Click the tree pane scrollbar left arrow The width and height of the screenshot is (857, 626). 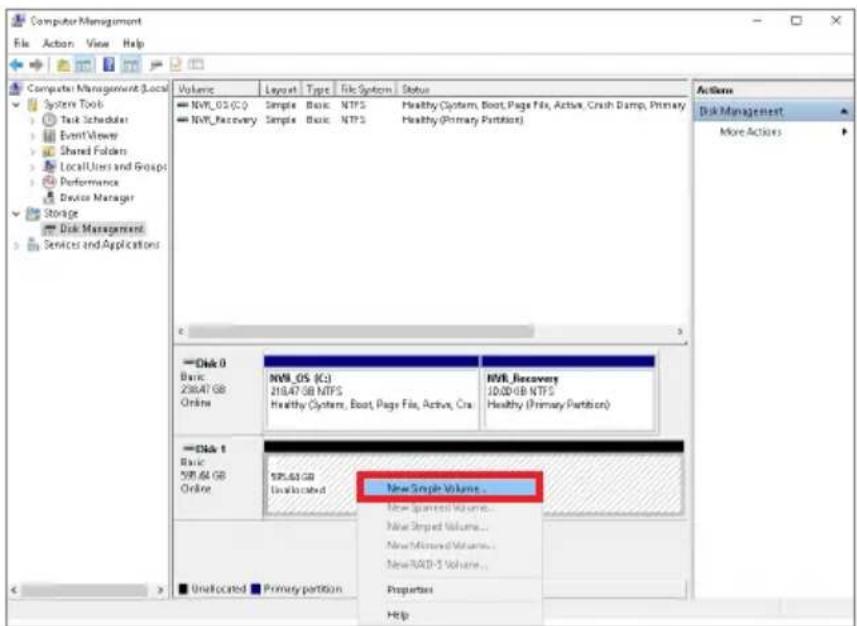point(15,590)
